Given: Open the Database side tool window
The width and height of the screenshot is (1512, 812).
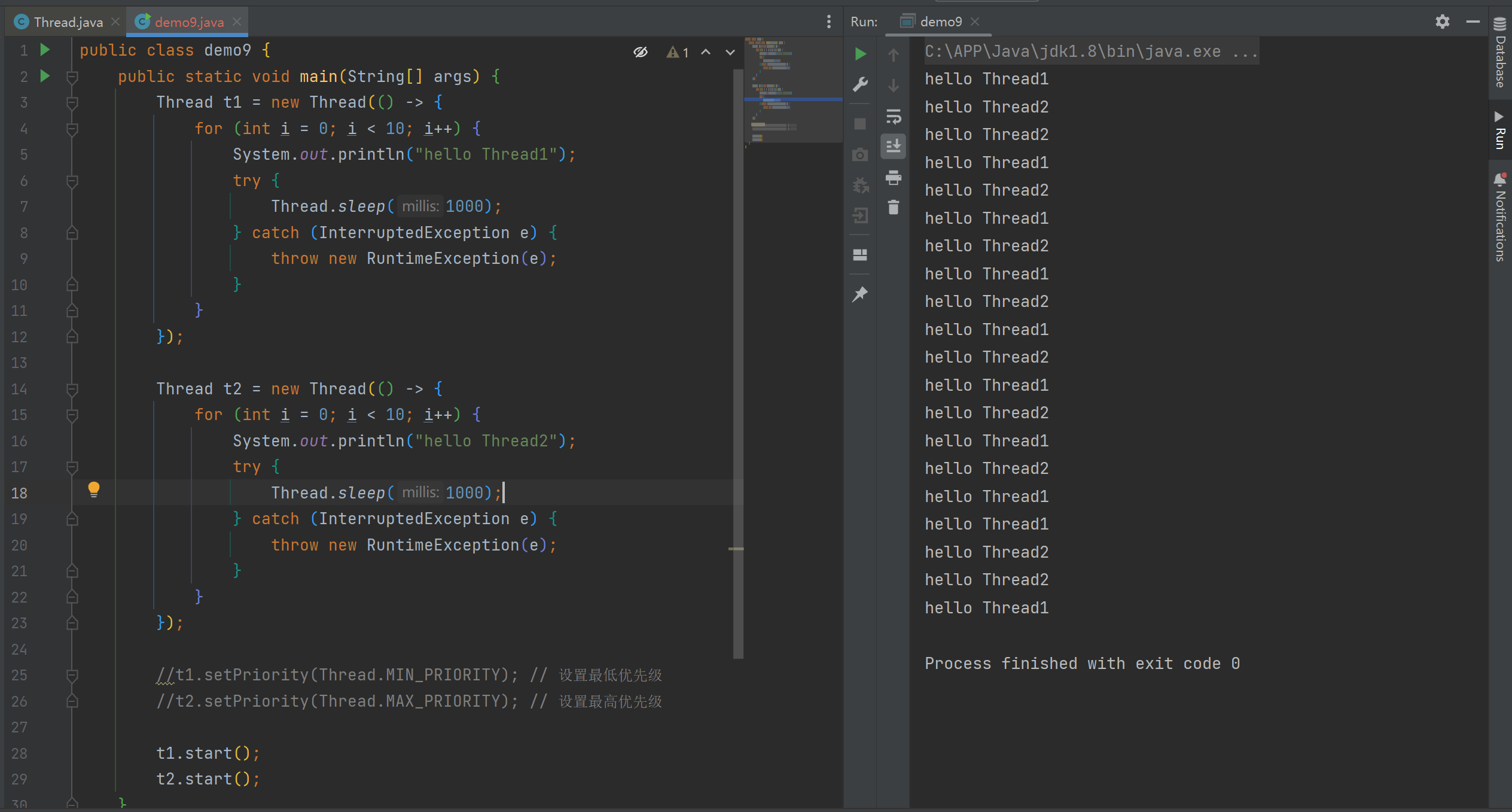Looking at the screenshot, I should point(1500,54).
